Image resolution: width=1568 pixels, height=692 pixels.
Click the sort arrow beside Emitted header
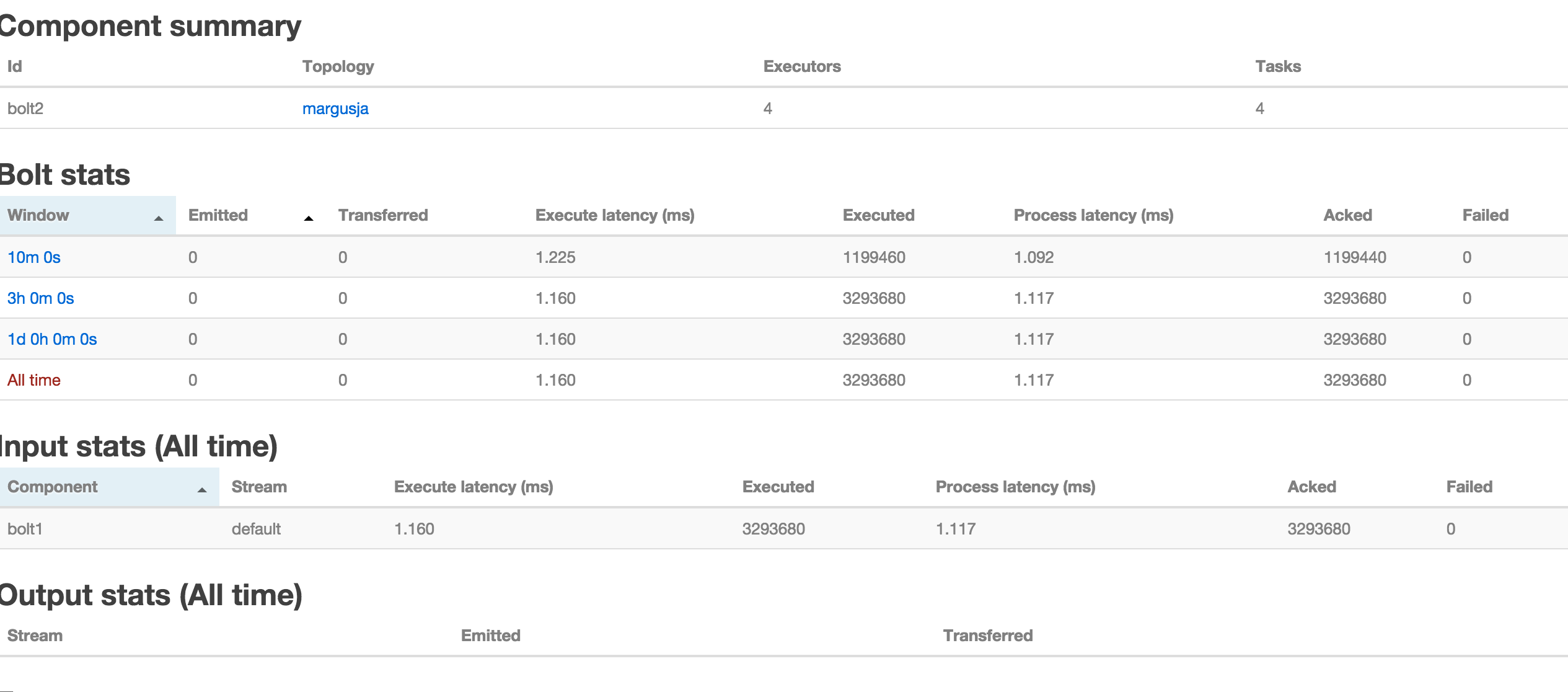pyautogui.click(x=309, y=218)
